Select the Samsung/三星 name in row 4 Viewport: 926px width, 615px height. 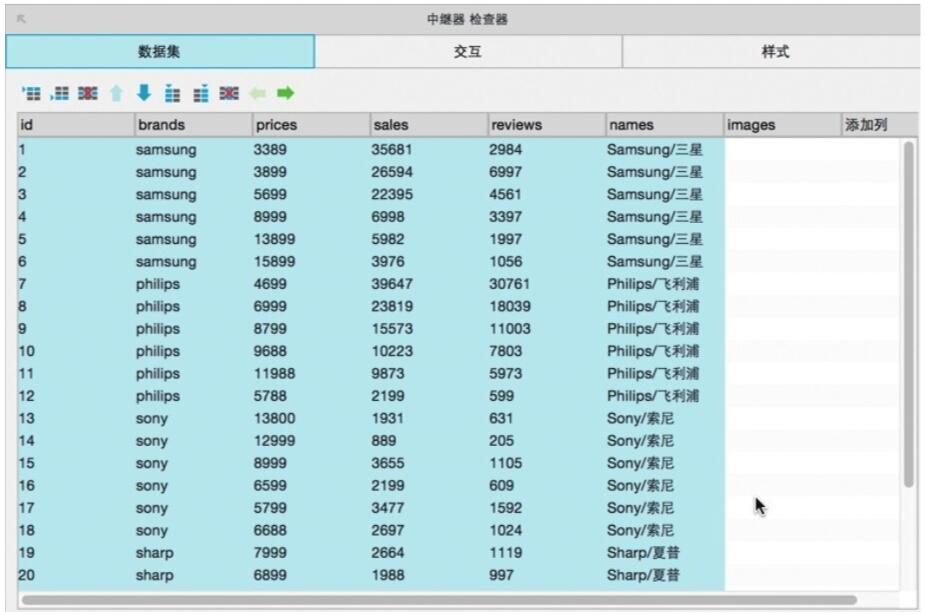click(x=654, y=217)
